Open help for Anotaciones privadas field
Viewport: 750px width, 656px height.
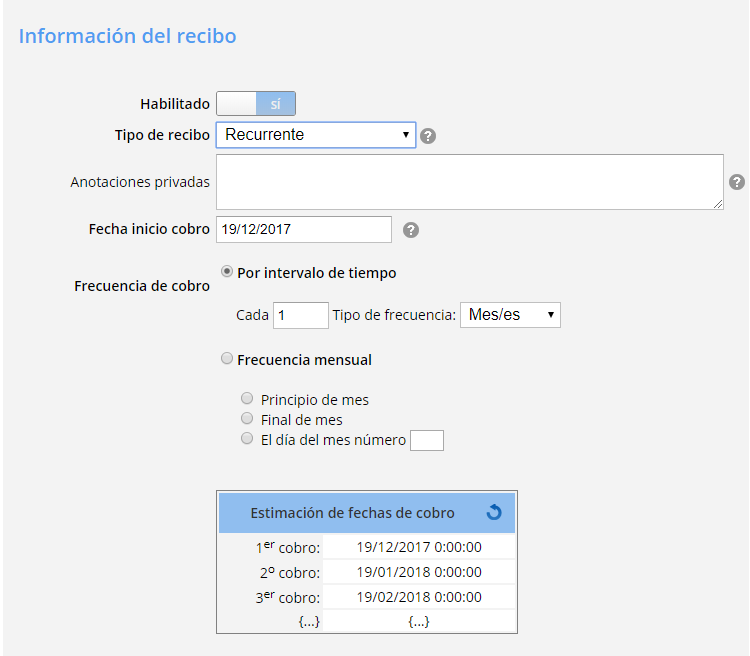737,182
